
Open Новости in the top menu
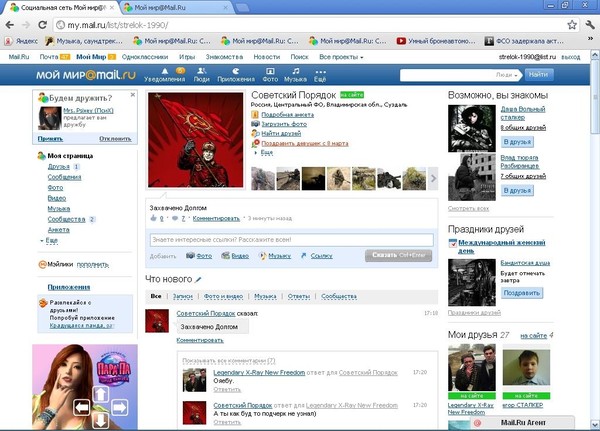pos(267,57)
